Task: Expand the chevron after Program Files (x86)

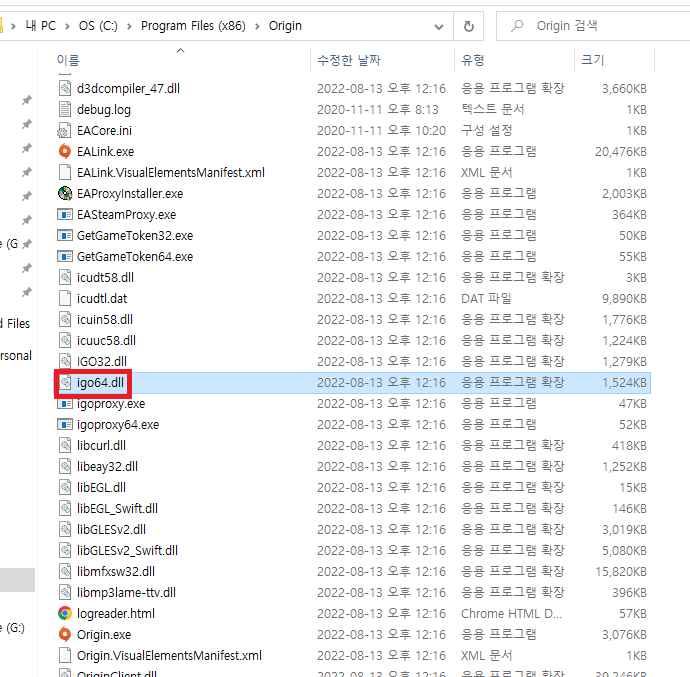Action: click(x=257, y=26)
